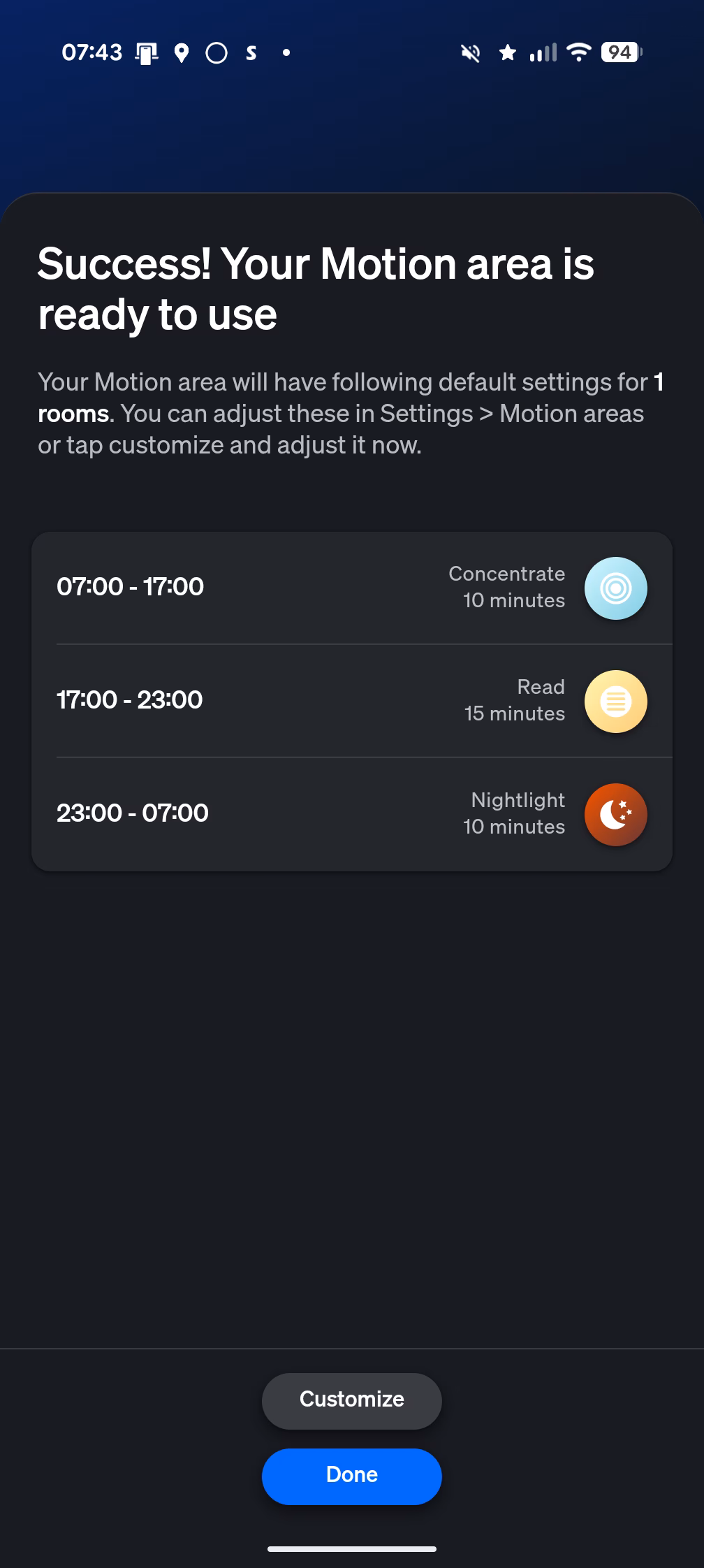The width and height of the screenshot is (704, 1568).
Task: Tap the Nightlight moon scene icon
Action: pyautogui.click(x=615, y=815)
